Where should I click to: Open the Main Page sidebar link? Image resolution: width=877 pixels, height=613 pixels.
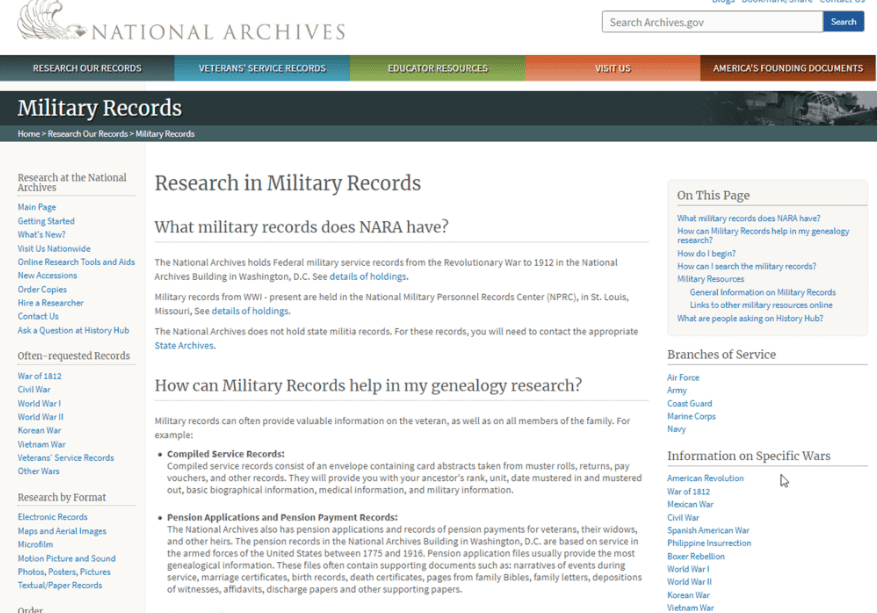[x=37, y=207]
